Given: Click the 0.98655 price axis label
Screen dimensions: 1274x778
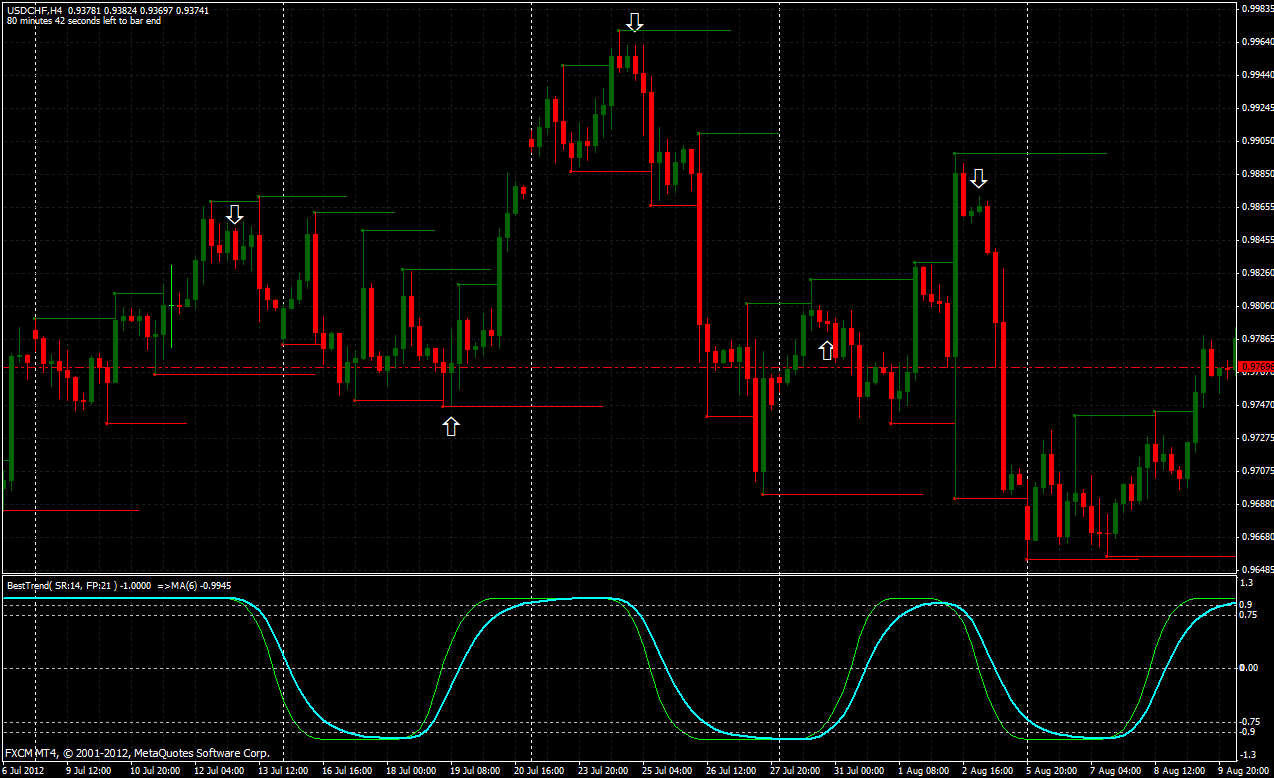Looking at the screenshot, I should coord(1256,207).
